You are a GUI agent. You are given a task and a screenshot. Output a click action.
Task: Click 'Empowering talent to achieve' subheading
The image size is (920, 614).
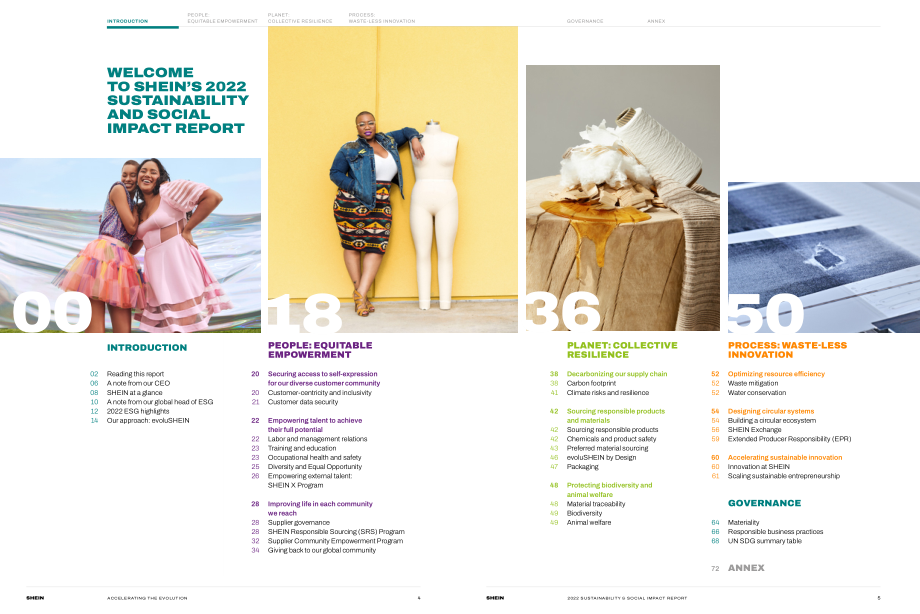click(x=315, y=420)
